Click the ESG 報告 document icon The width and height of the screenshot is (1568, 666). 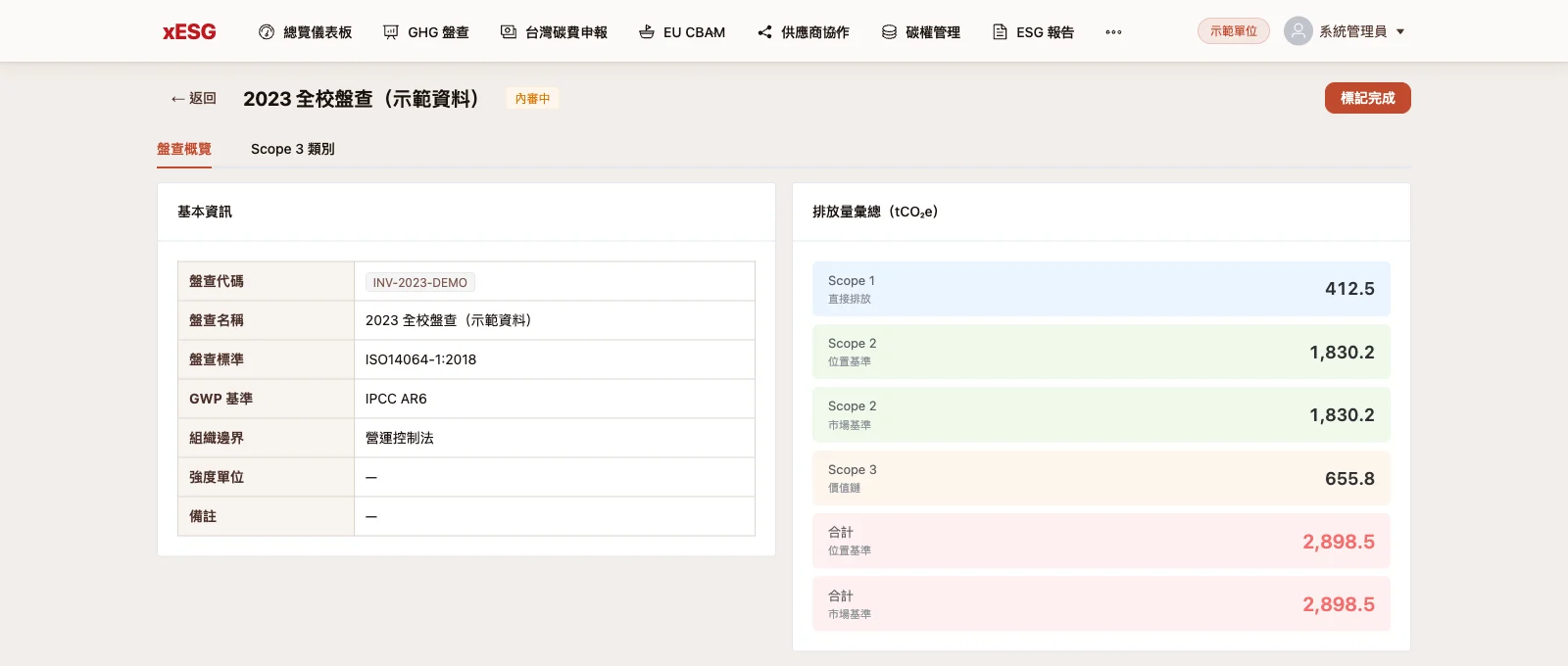tap(1000, 32)
